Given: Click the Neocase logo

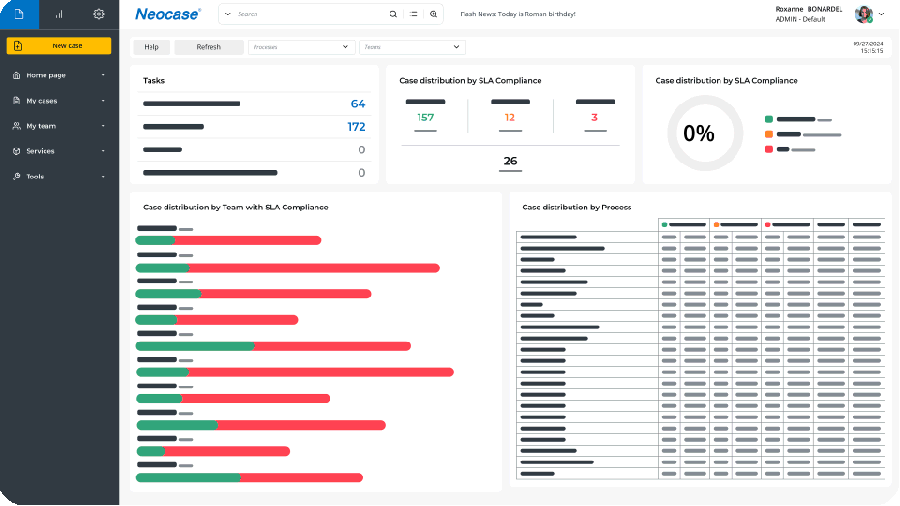Looking at the screenshot, I should click(x=168, y=14).
